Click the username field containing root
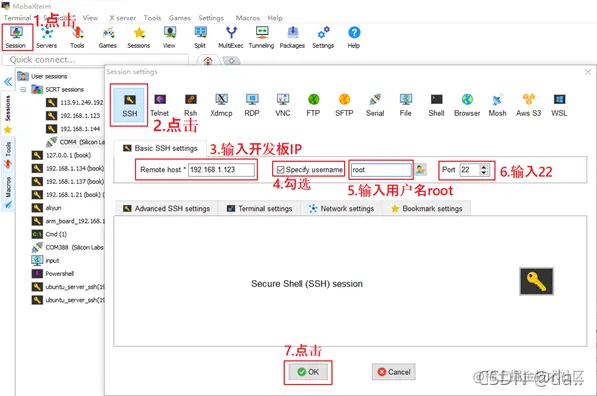Screen dimensions: 597x396 tap(381, 169)
